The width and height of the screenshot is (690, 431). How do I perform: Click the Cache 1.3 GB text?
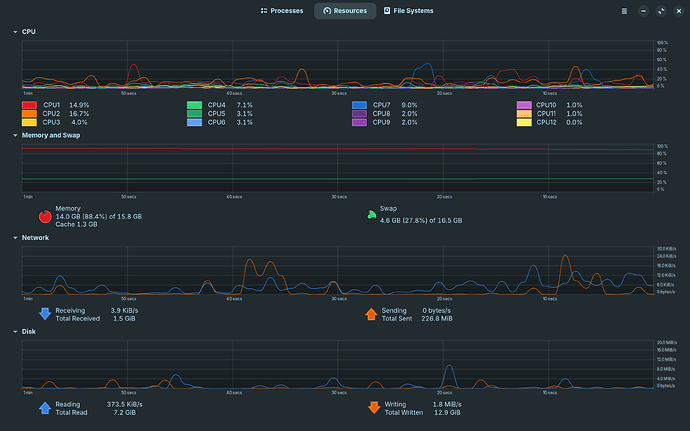77,225
